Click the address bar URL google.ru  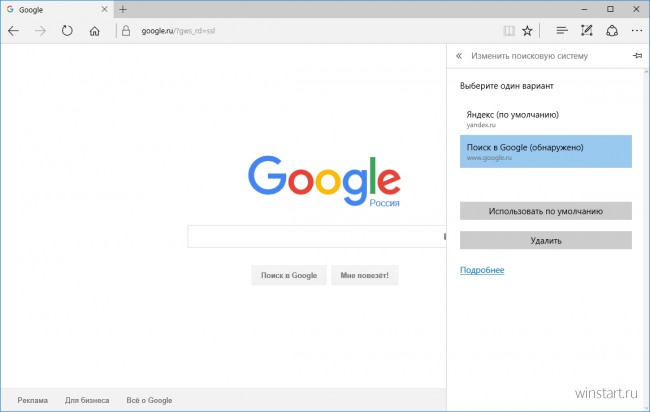[178, 31]
